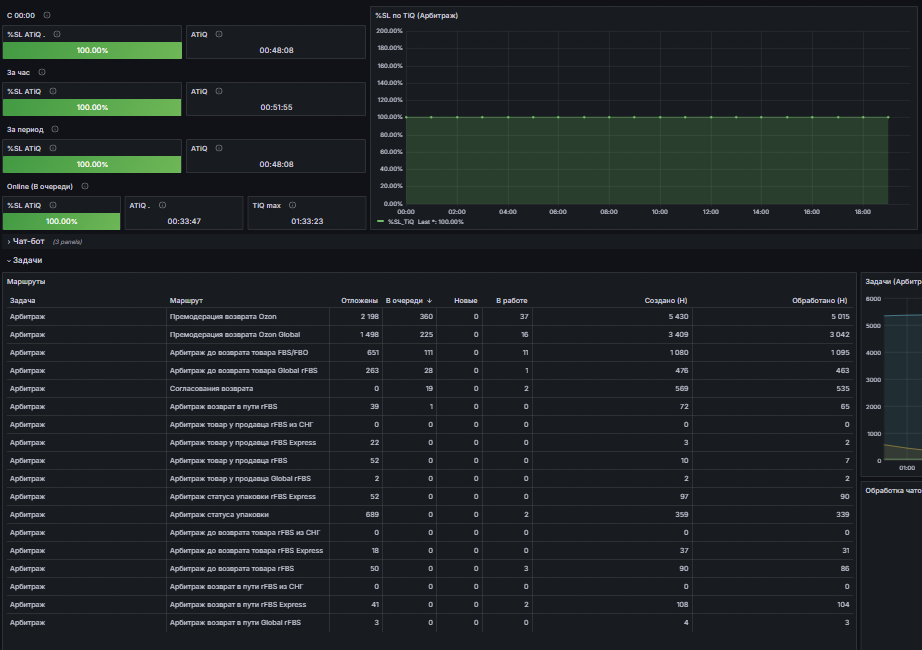Screen dimensions: 922x650
Task: Click the 'Отложены' value 2 198
Action: 369,316
